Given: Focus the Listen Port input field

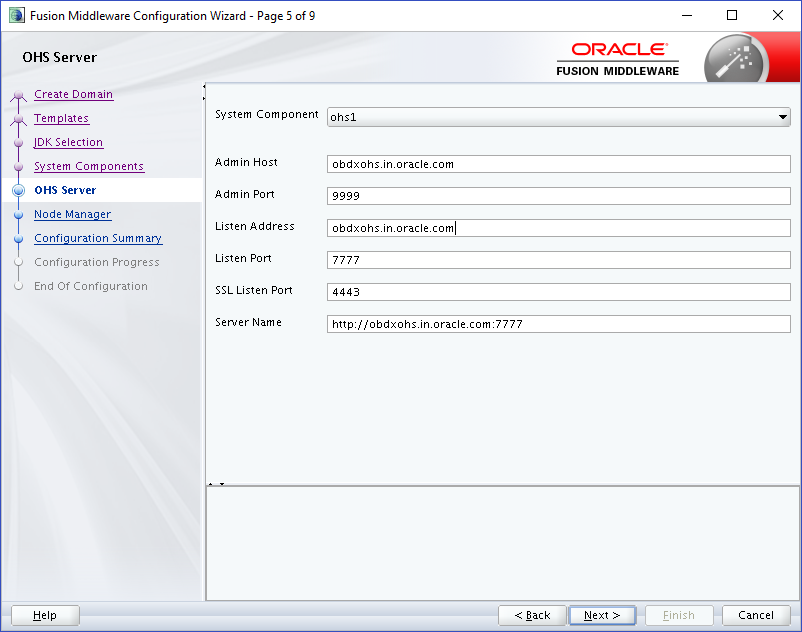Looking at the screenshot, I should [558, 260].
